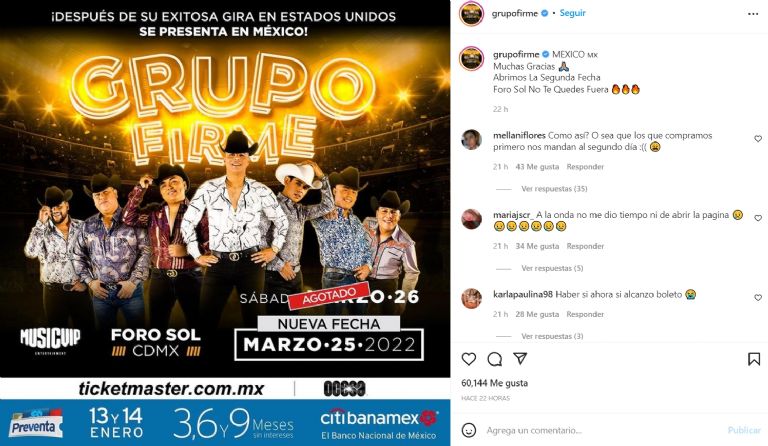Like mellaniflores comment heart
The height and width of the screenshot is (446, 768).
(x=758, y=139)
